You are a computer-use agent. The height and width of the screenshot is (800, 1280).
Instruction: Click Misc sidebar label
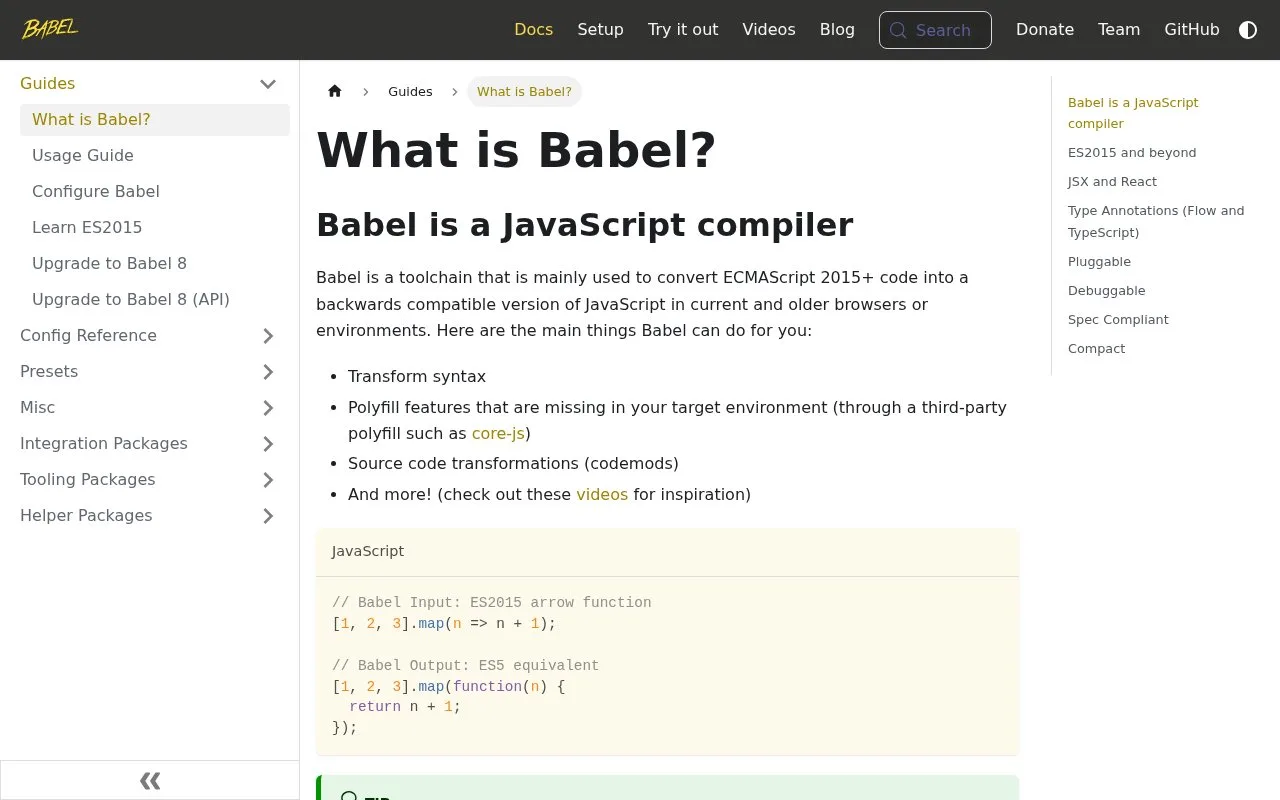point(38,408)
